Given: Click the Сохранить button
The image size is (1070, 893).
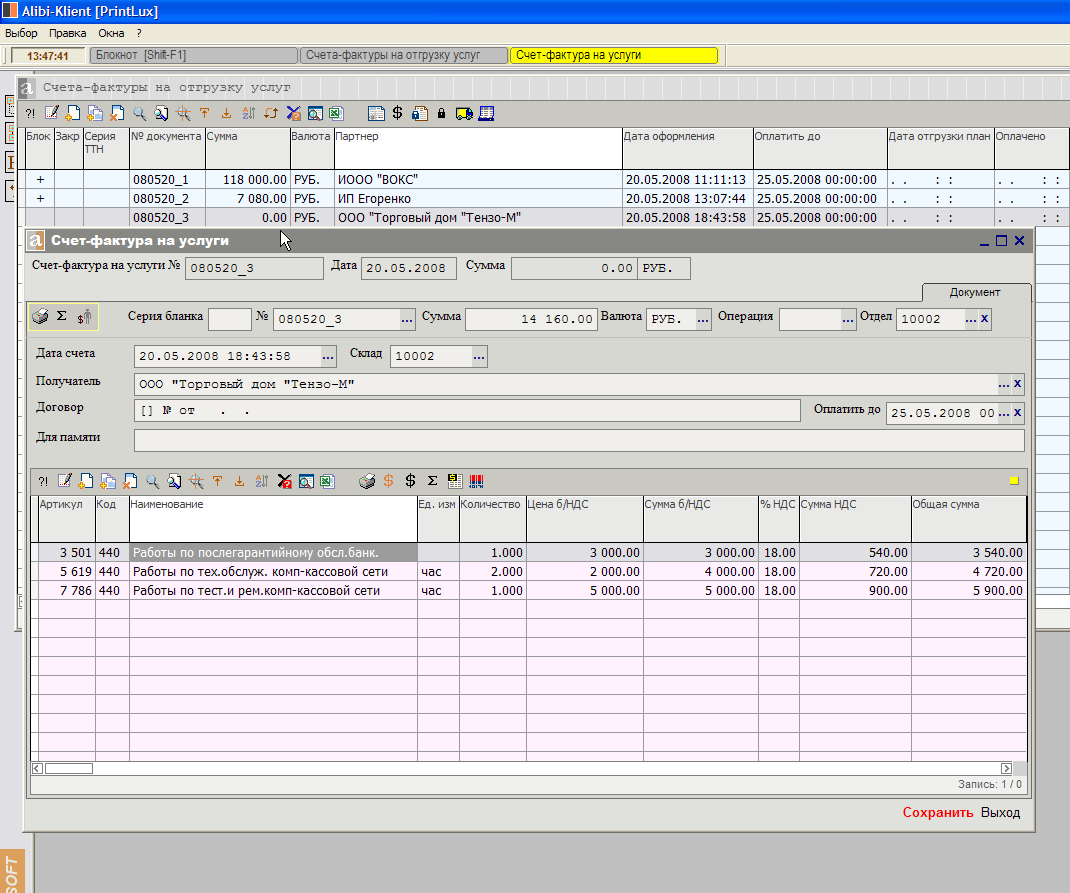Looking at the screenshot, I should coord(938,813).
